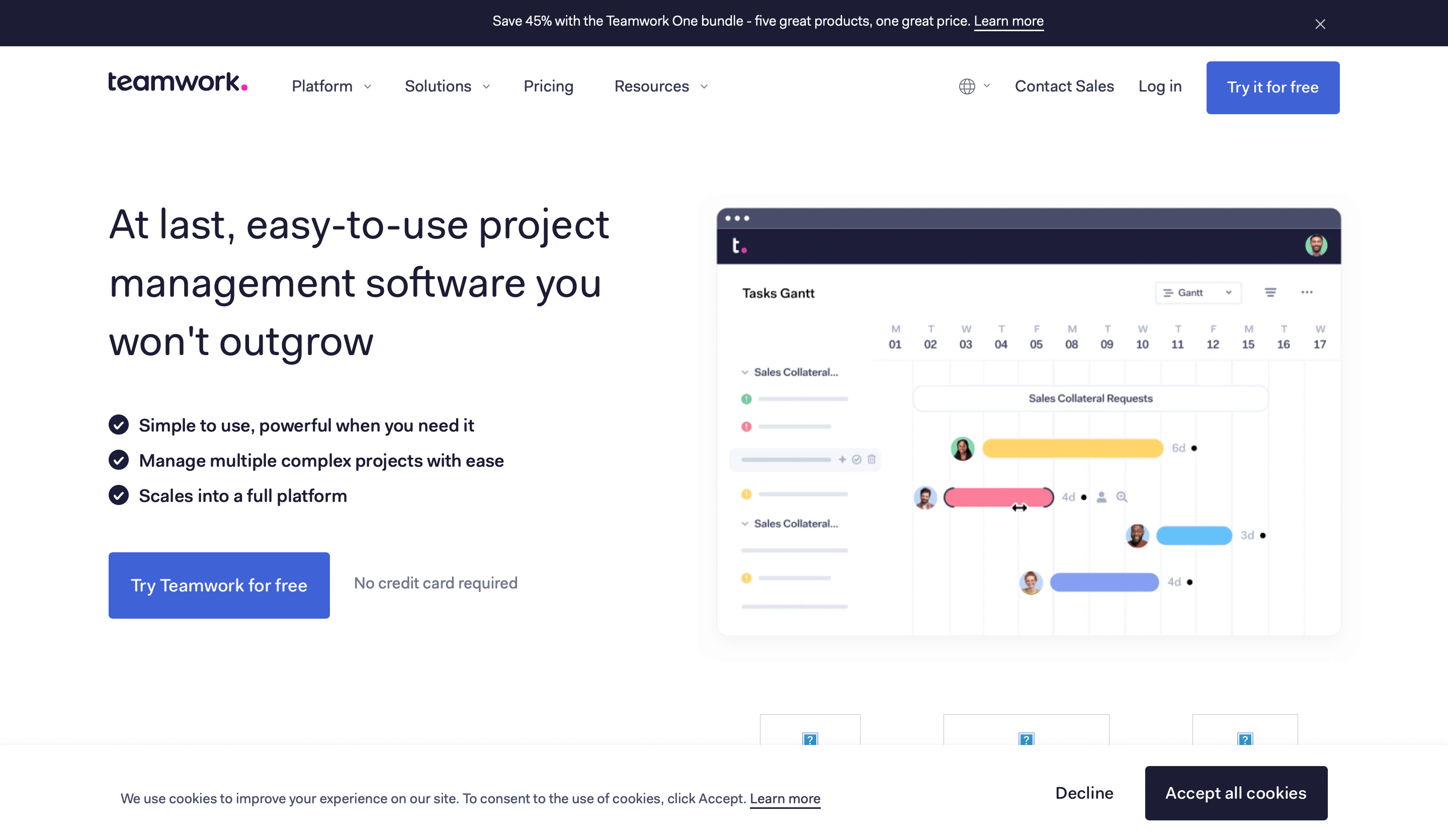Image resolution: width=1448 pixels, height=840 pixels.
Task: Click the Decline cookies button
Action: coord(1084,793)
